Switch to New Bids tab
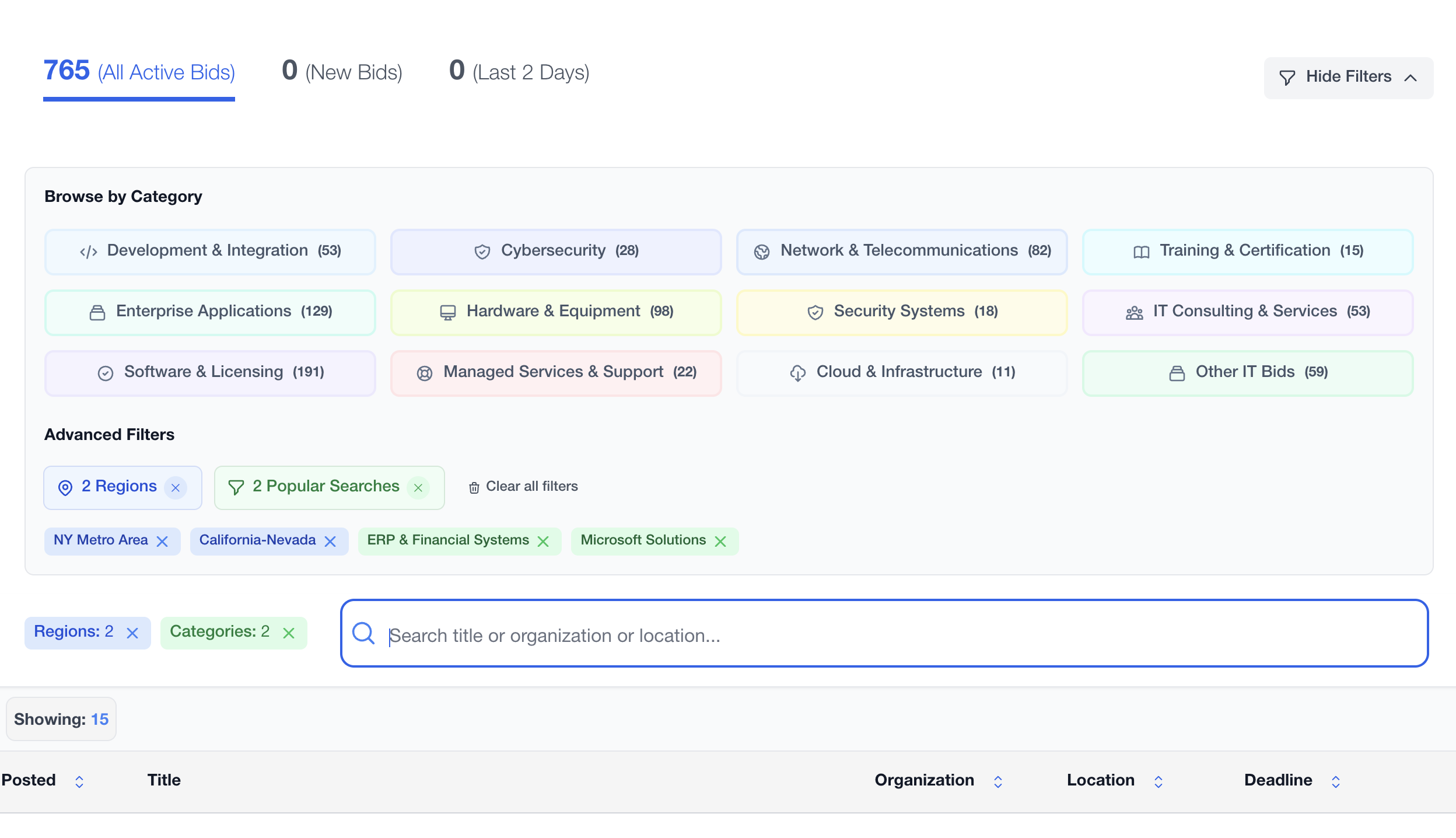Viewport: 1456px width, 838px height. (x=342, y=72)
